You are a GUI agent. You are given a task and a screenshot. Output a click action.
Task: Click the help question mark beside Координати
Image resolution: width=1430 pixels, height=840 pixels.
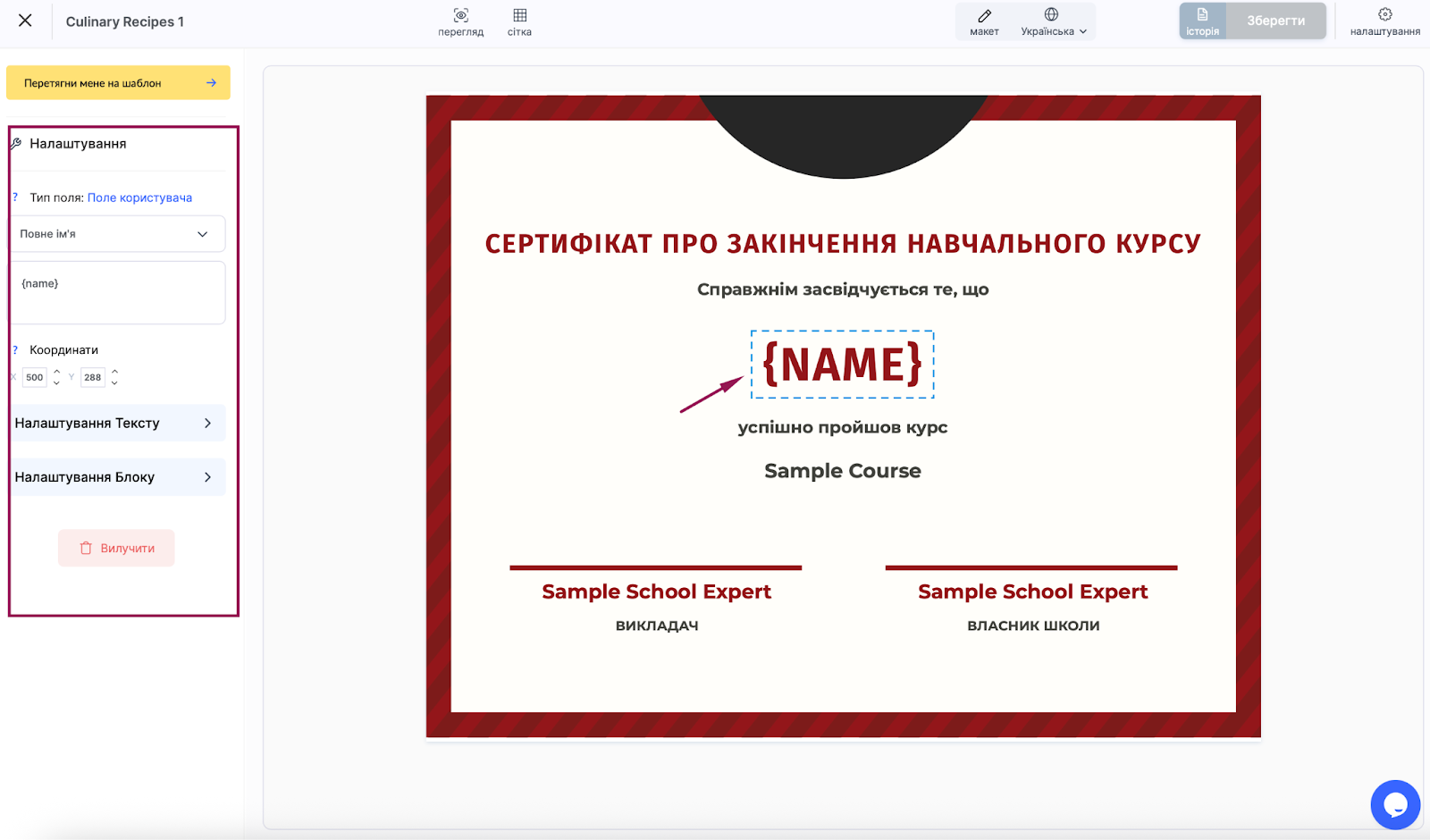tap(15, 349)
